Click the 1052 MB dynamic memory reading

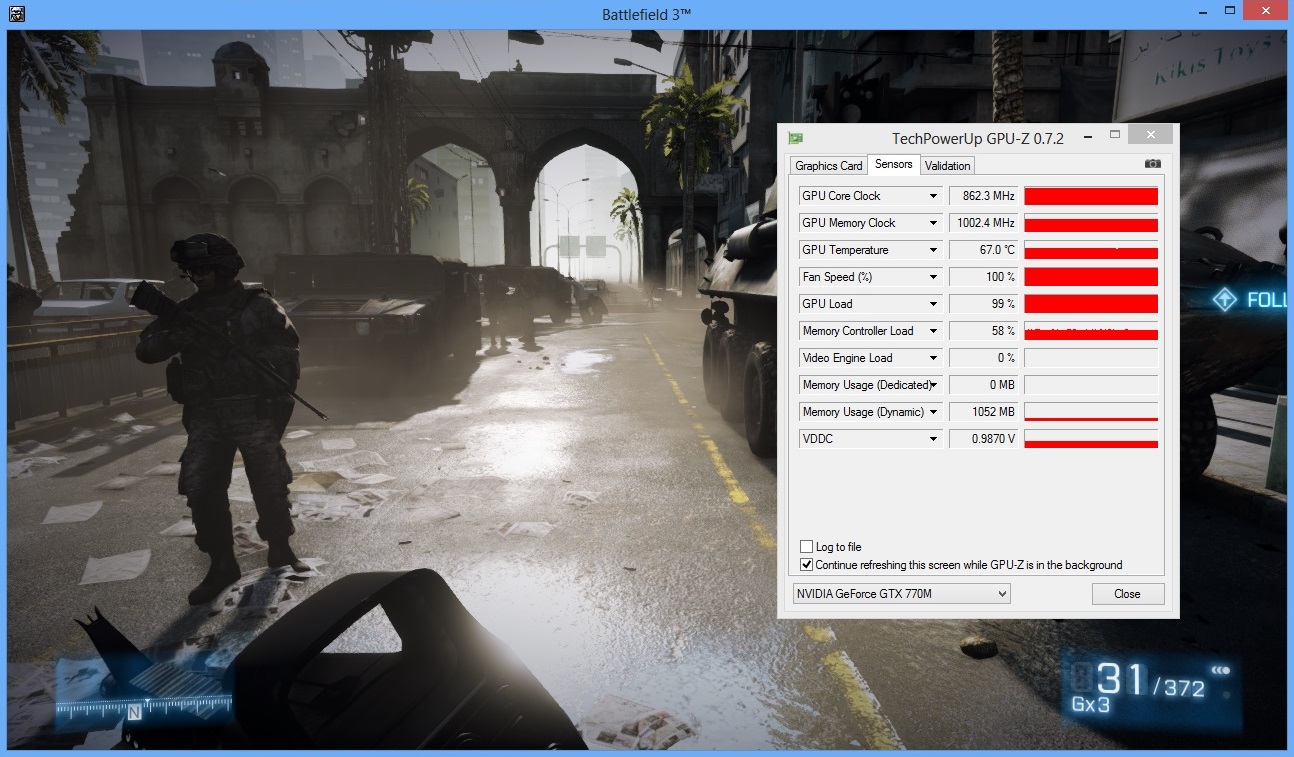983,412
